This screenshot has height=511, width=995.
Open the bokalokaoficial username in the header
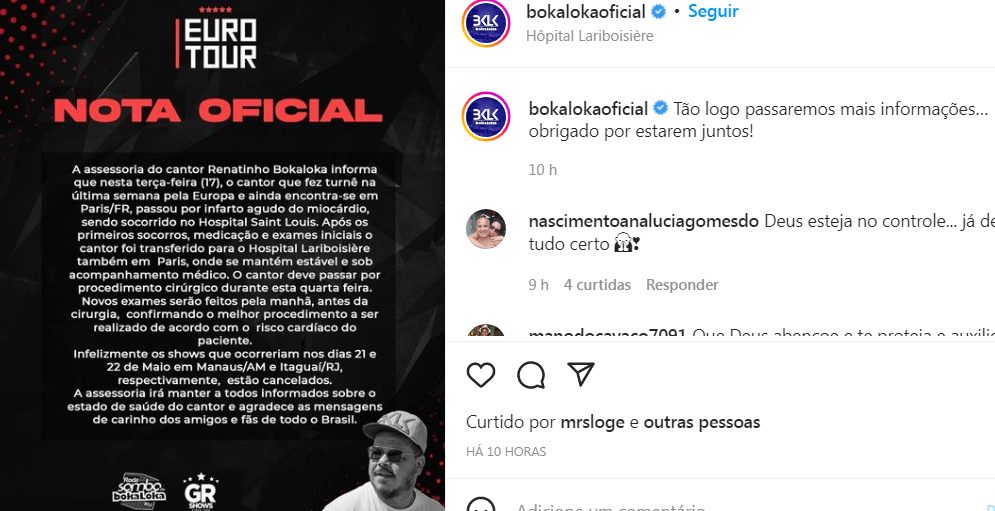(586, 11)
